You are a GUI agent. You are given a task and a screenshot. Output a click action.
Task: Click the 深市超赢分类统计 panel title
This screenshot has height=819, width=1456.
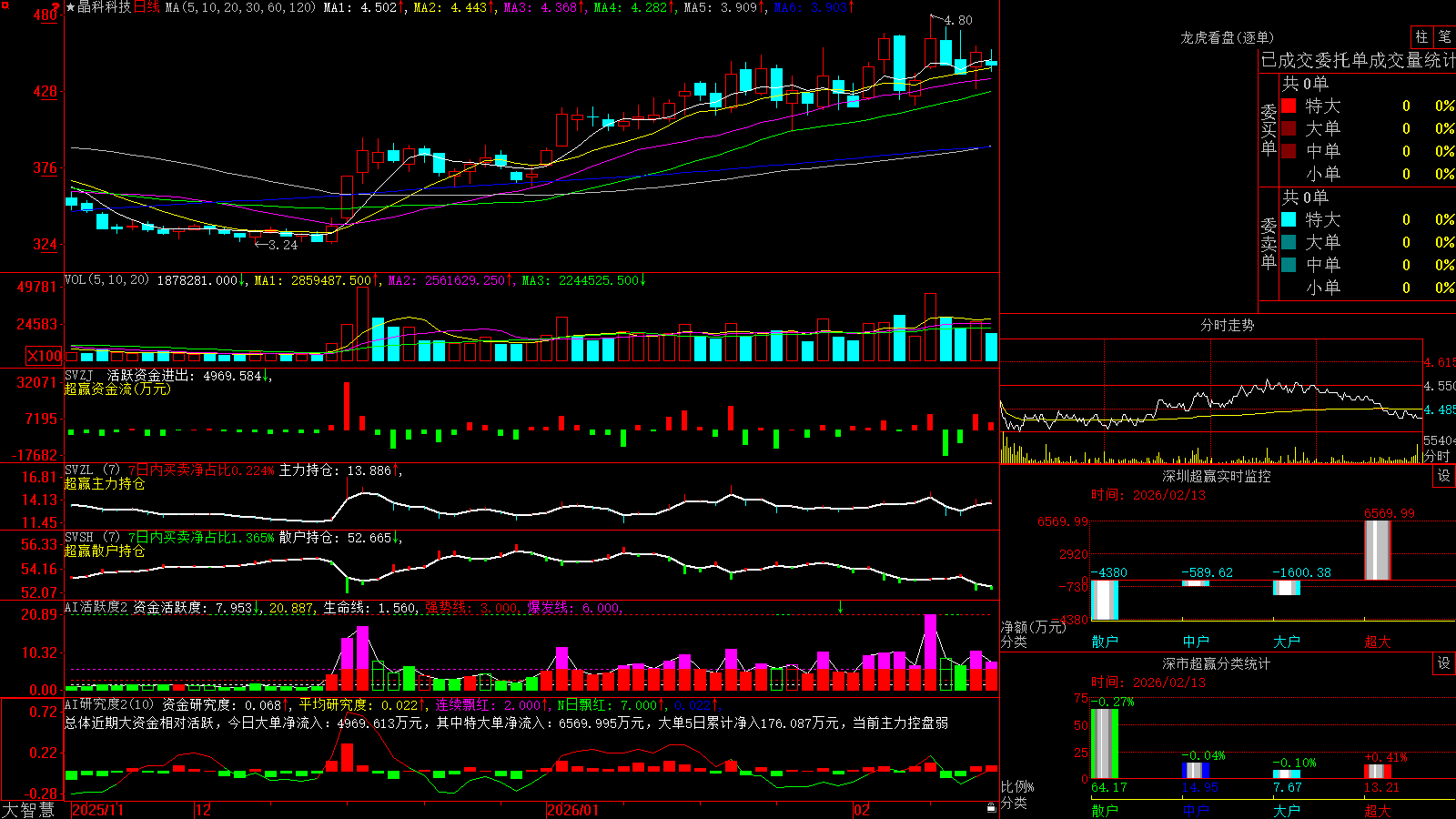tap(1216, 663)
